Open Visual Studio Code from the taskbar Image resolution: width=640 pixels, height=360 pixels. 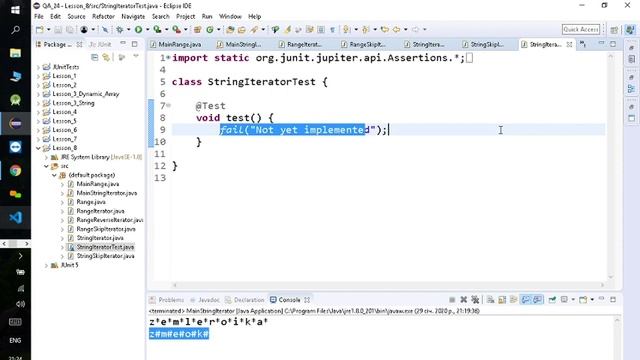pos(15,218)
